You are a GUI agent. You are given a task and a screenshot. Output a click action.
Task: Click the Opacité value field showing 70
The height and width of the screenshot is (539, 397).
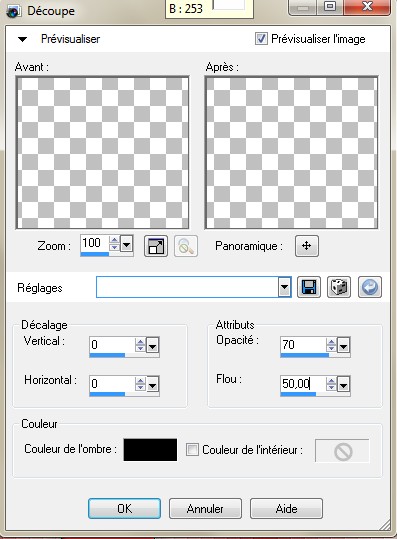(x=303, y=345)
